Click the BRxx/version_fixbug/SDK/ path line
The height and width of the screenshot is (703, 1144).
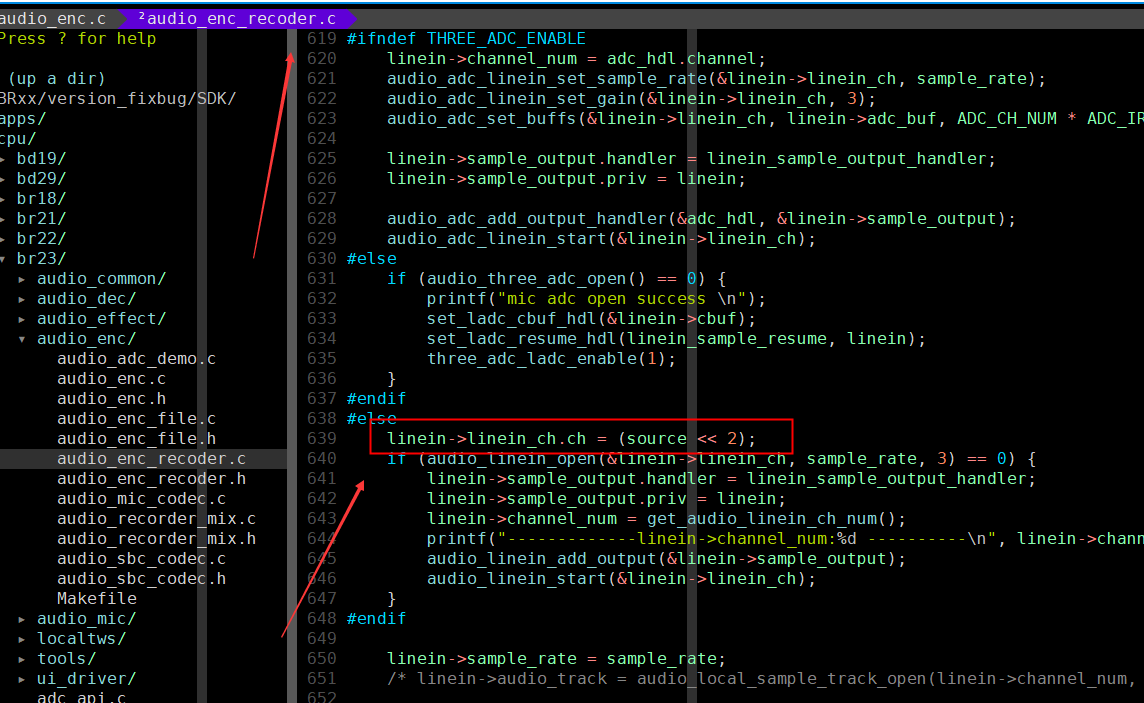118,98
